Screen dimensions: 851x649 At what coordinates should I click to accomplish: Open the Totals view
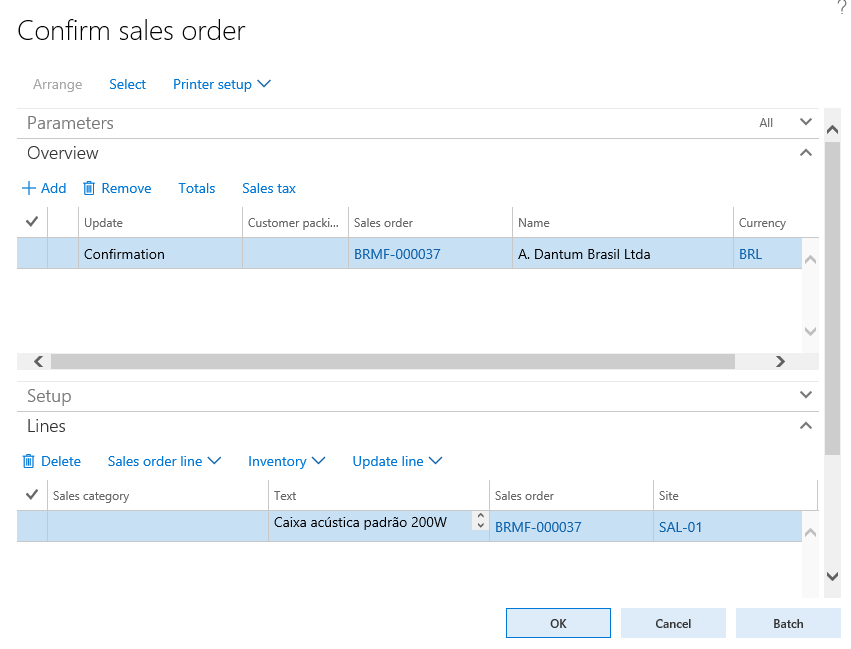(196, 188)
